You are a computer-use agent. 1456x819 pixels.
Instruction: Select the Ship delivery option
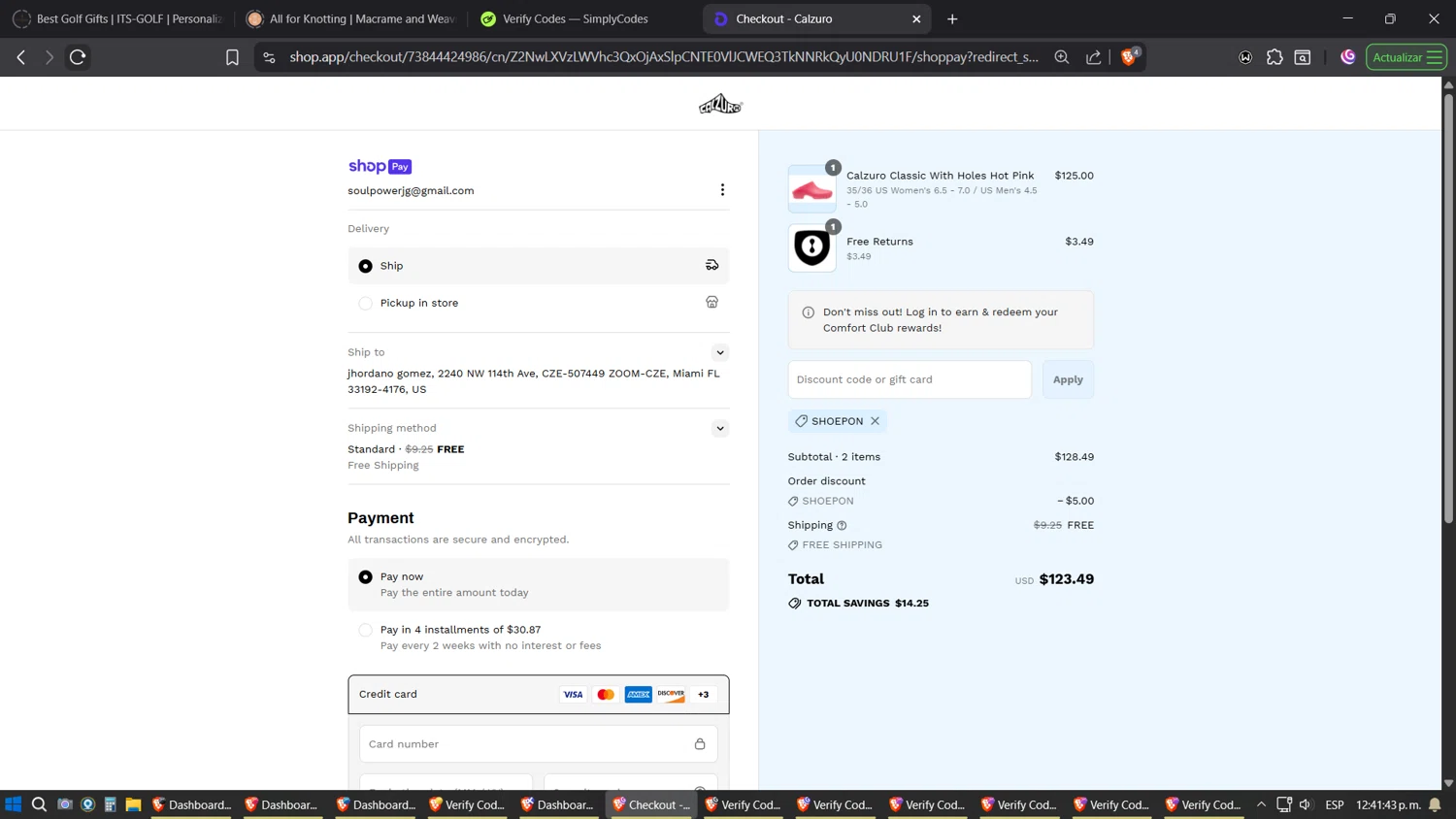(539, 266)
